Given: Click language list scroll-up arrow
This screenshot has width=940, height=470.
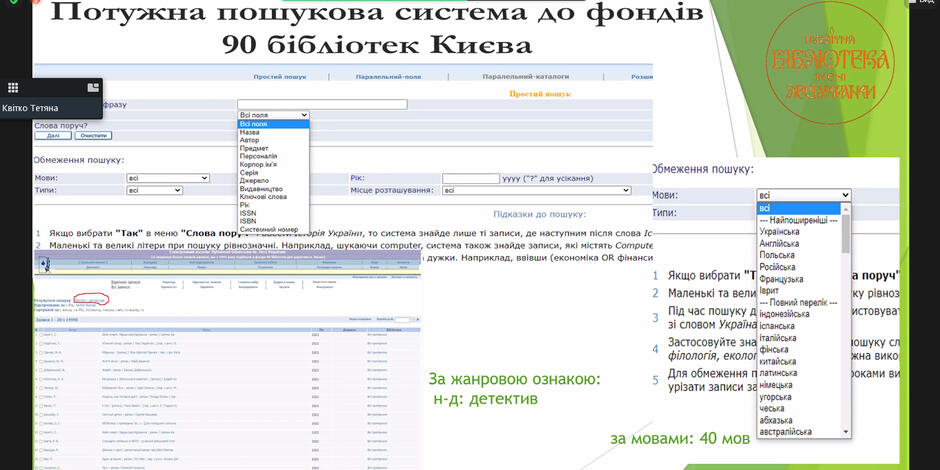Looking at the screenshot, I should click(846, 208).
